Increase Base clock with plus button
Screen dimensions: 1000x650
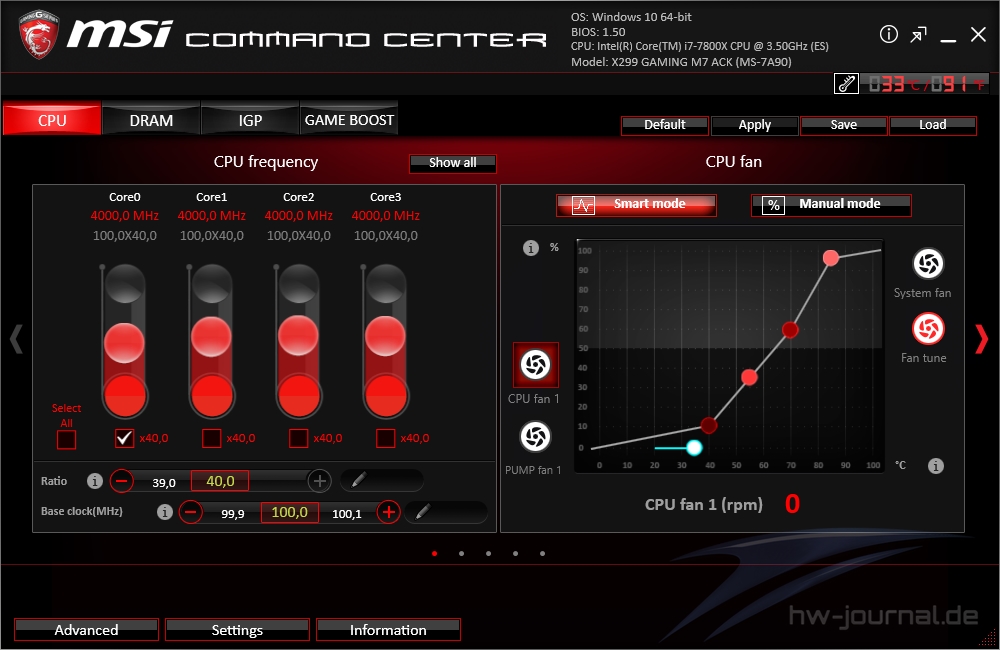[x=388, y=512]
